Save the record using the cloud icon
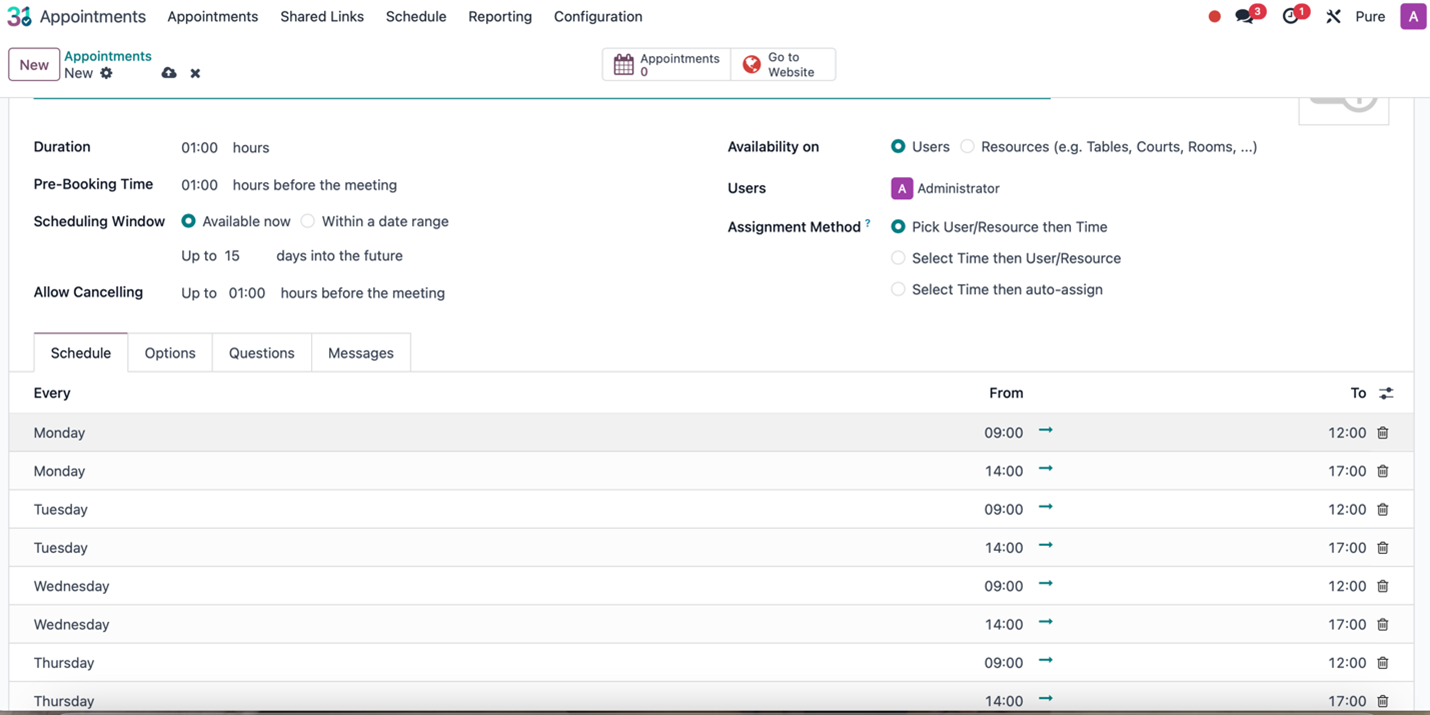Viewport: 1430px width, 715px height. (168, 72)
